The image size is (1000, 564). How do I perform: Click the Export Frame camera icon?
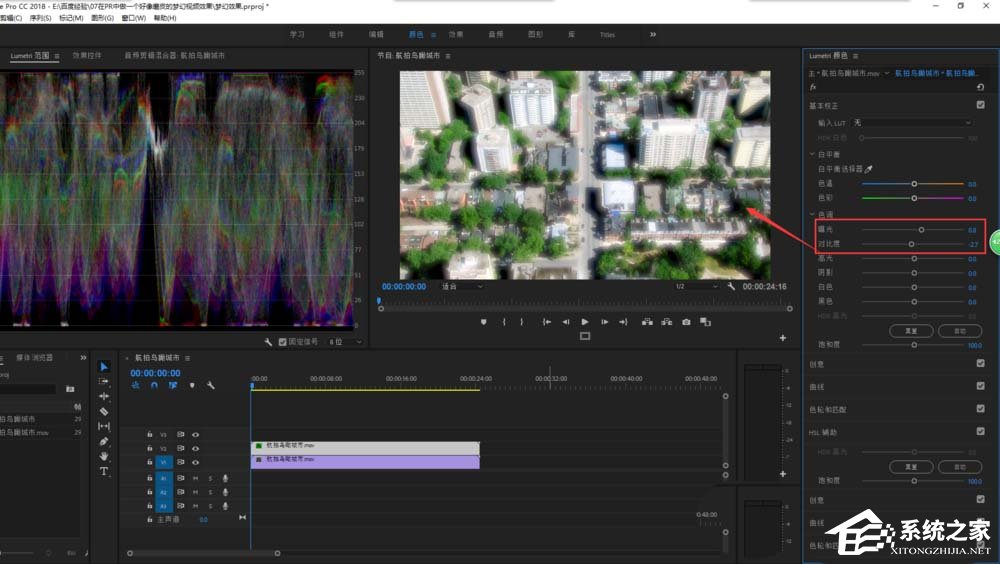point(686,322)
